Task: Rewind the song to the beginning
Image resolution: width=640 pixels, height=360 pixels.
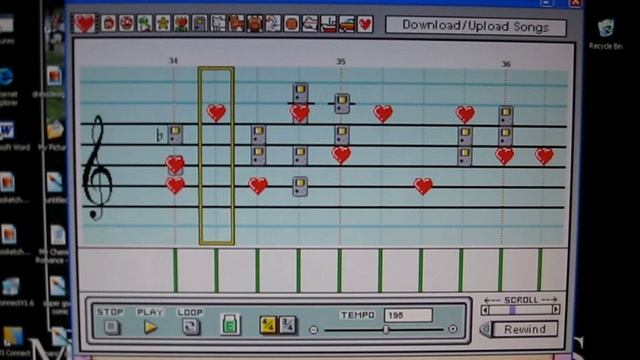Action: coord(525,329)
